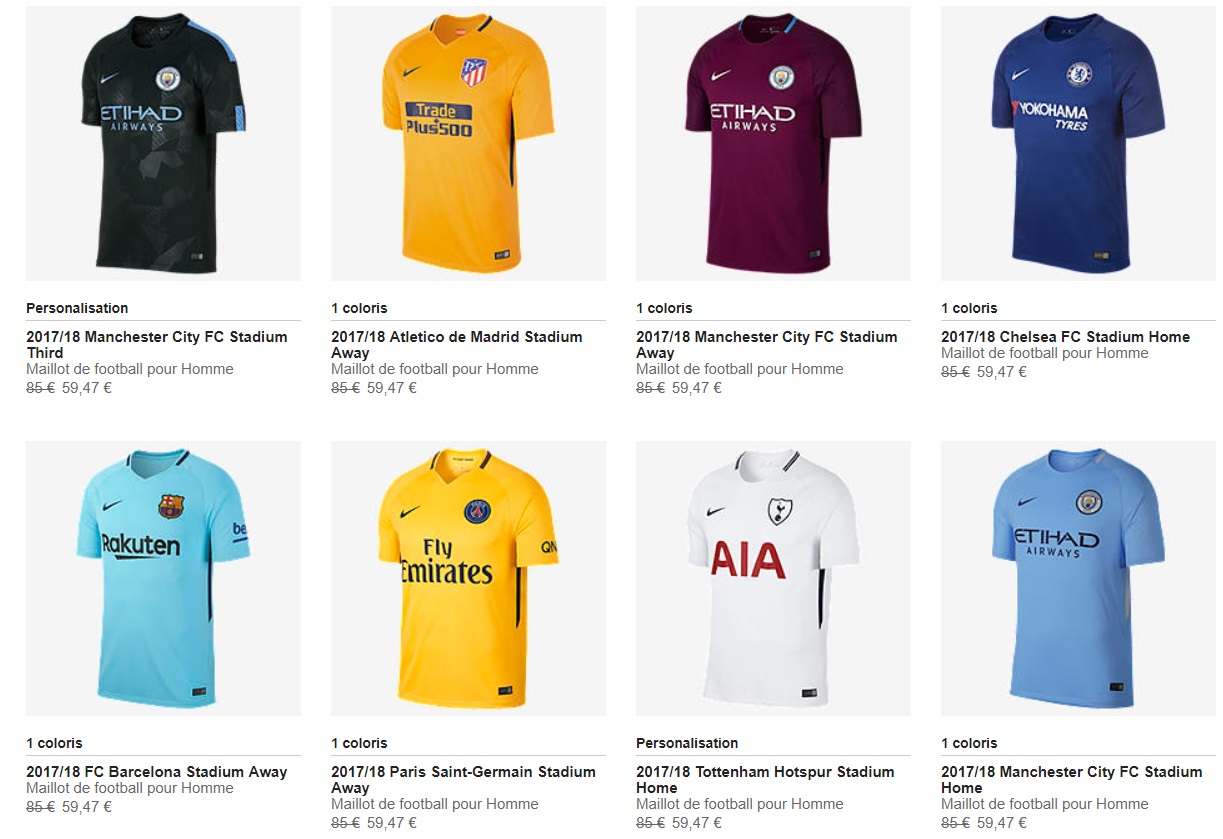This screenshot has width=1223, height=839.
Task: Open the 2017/18 Chelsea FC Stadium Home link
Action: click(1065, 337)
